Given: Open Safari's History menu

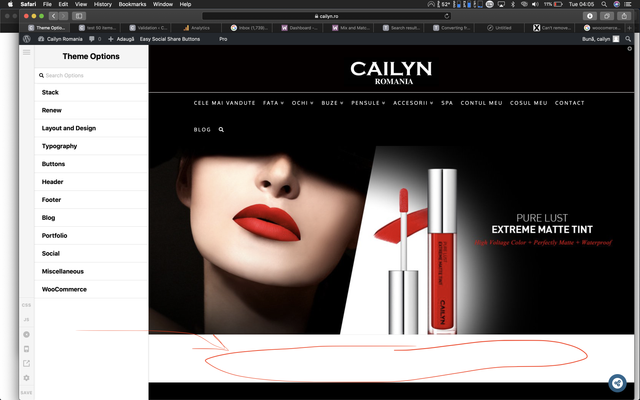Looking at the screenshot, I should [102, 4].
